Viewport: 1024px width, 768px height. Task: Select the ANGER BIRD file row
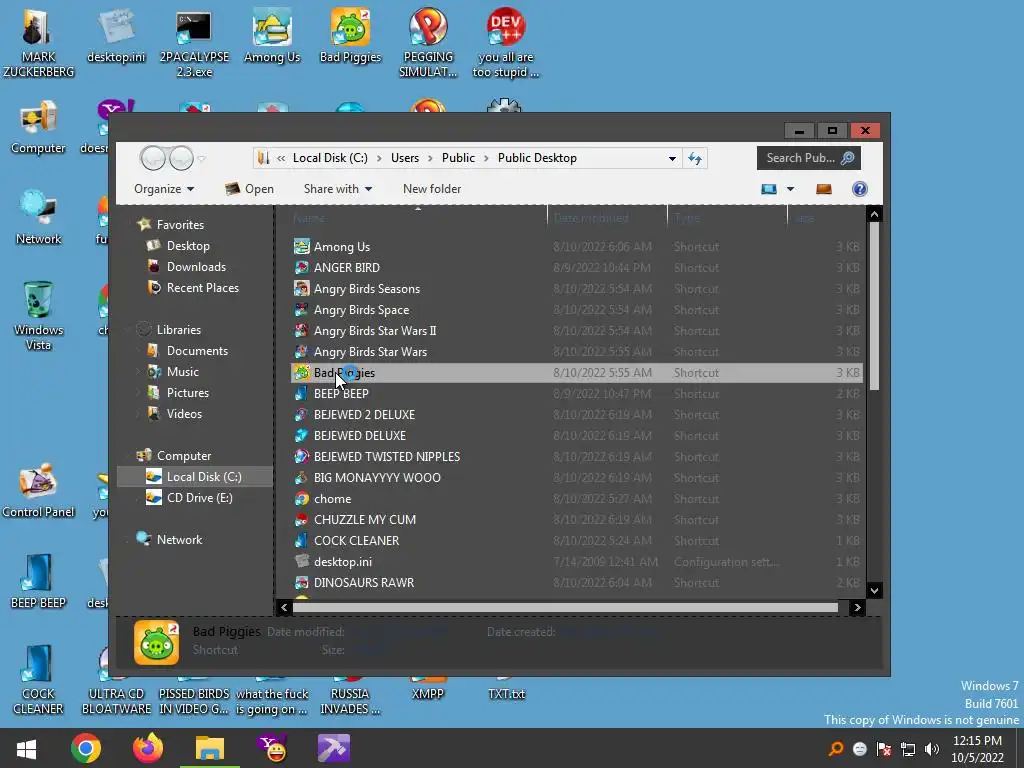click(x=577, y=268)
